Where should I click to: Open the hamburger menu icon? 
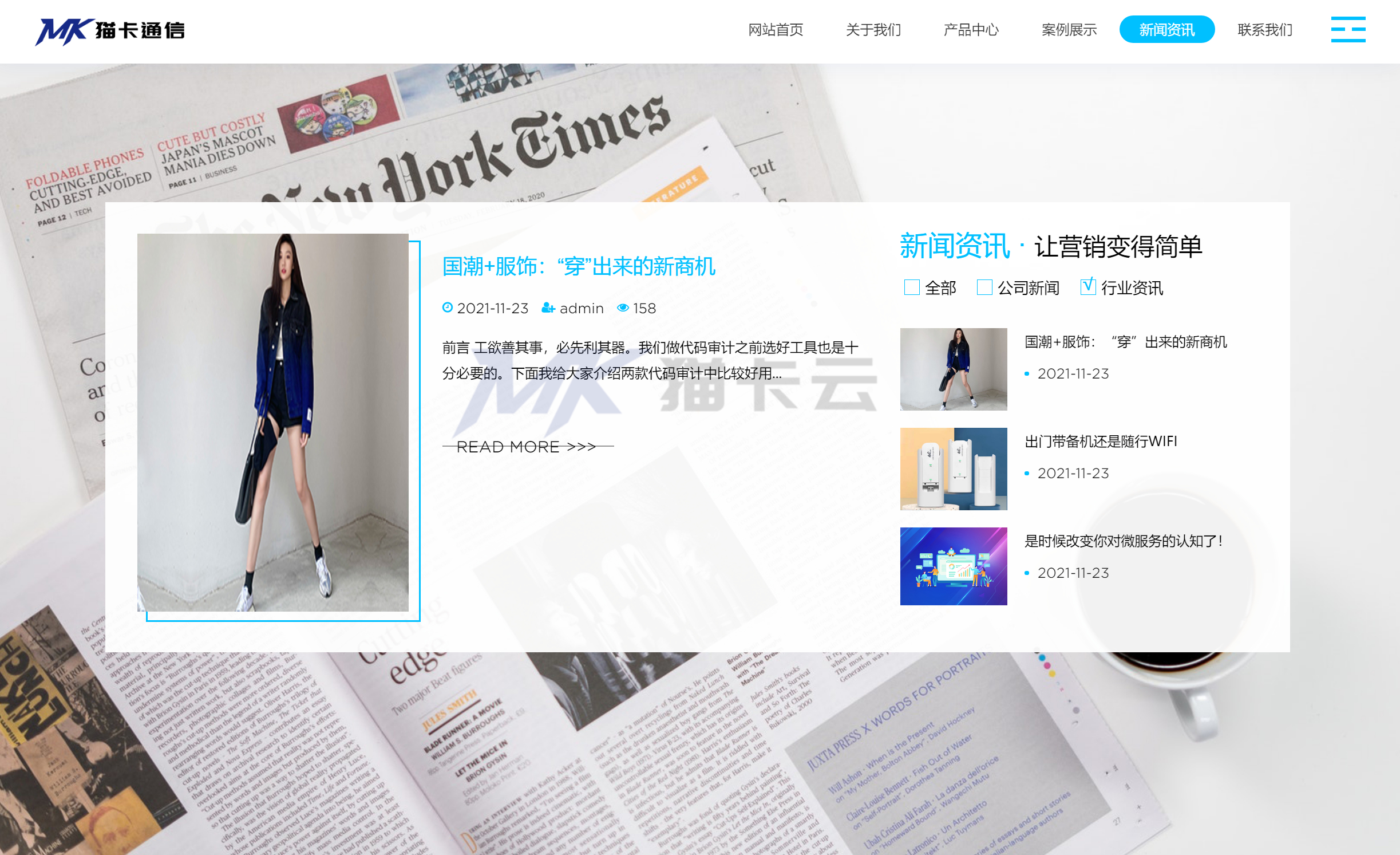[1348, 29]
